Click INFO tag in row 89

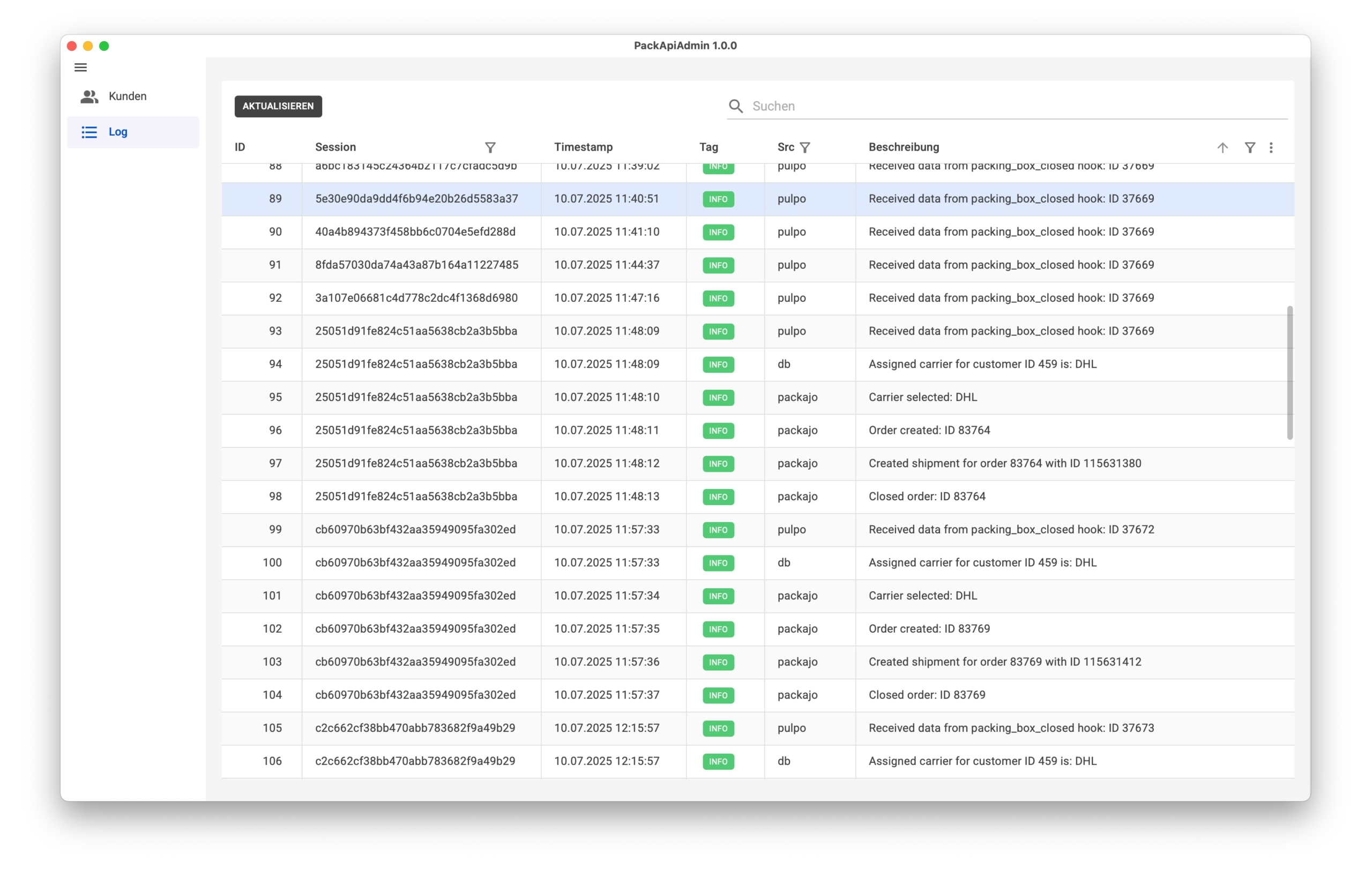pos(718,199)
